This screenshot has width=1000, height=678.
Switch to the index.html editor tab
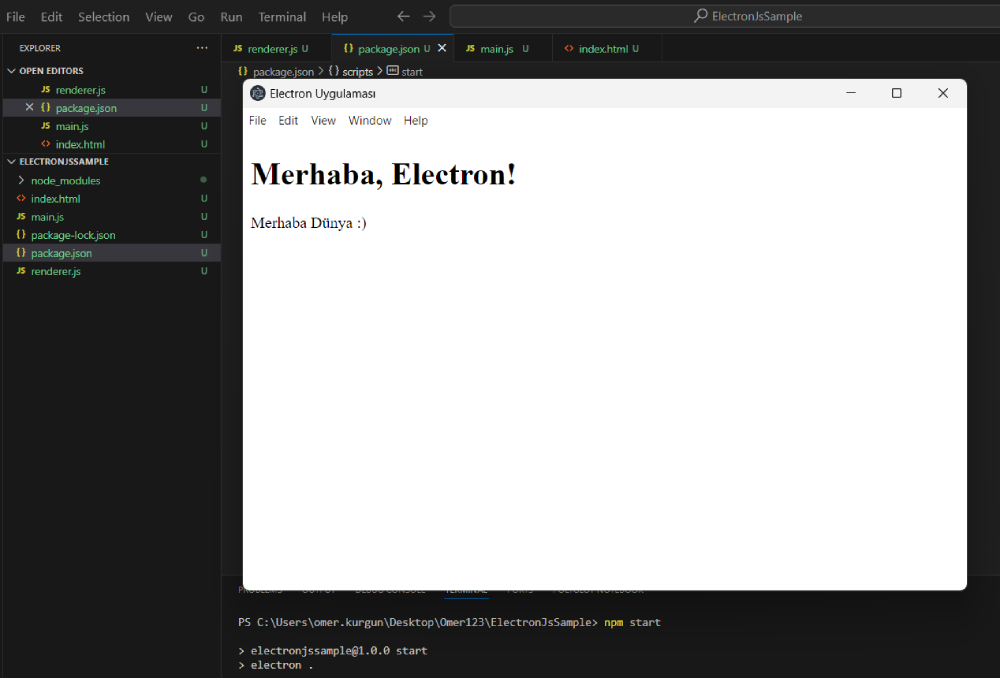(607, 48)
